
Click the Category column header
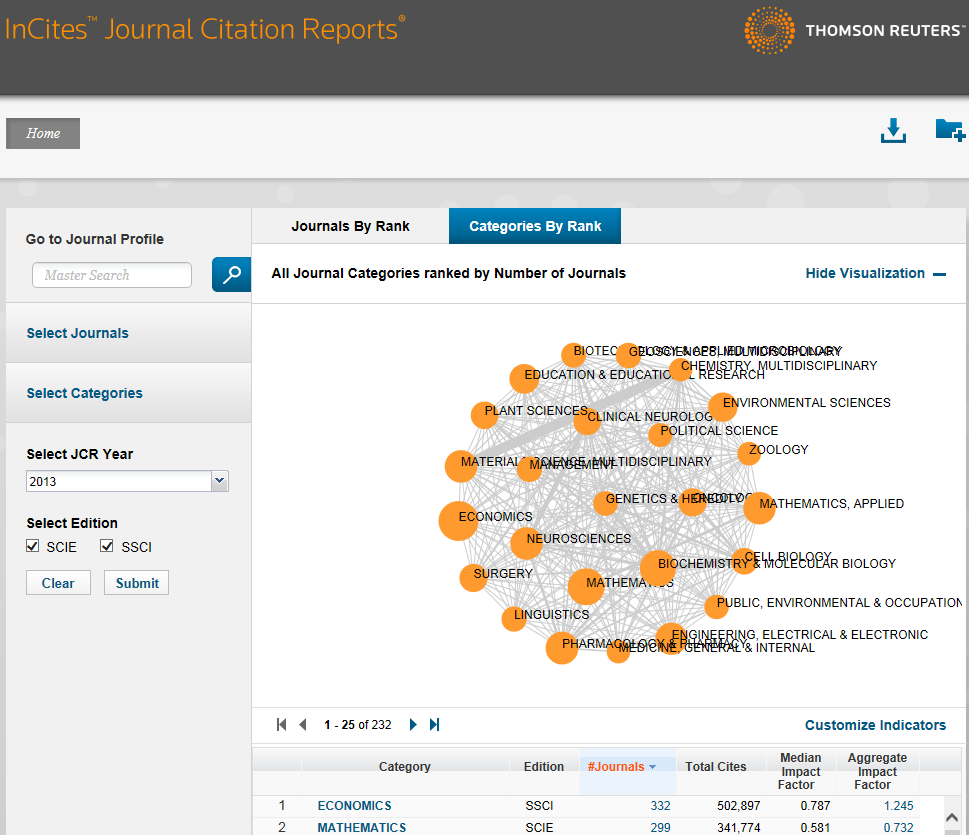tap(404, 766)
